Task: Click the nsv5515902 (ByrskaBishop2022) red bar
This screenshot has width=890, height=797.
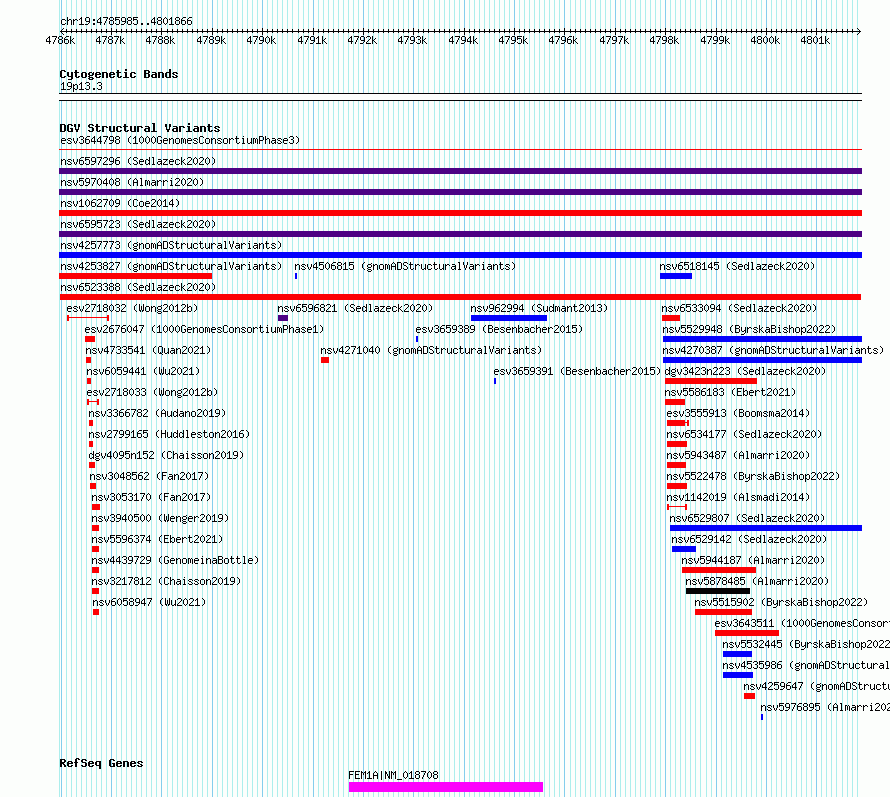Action: (723, 612)
